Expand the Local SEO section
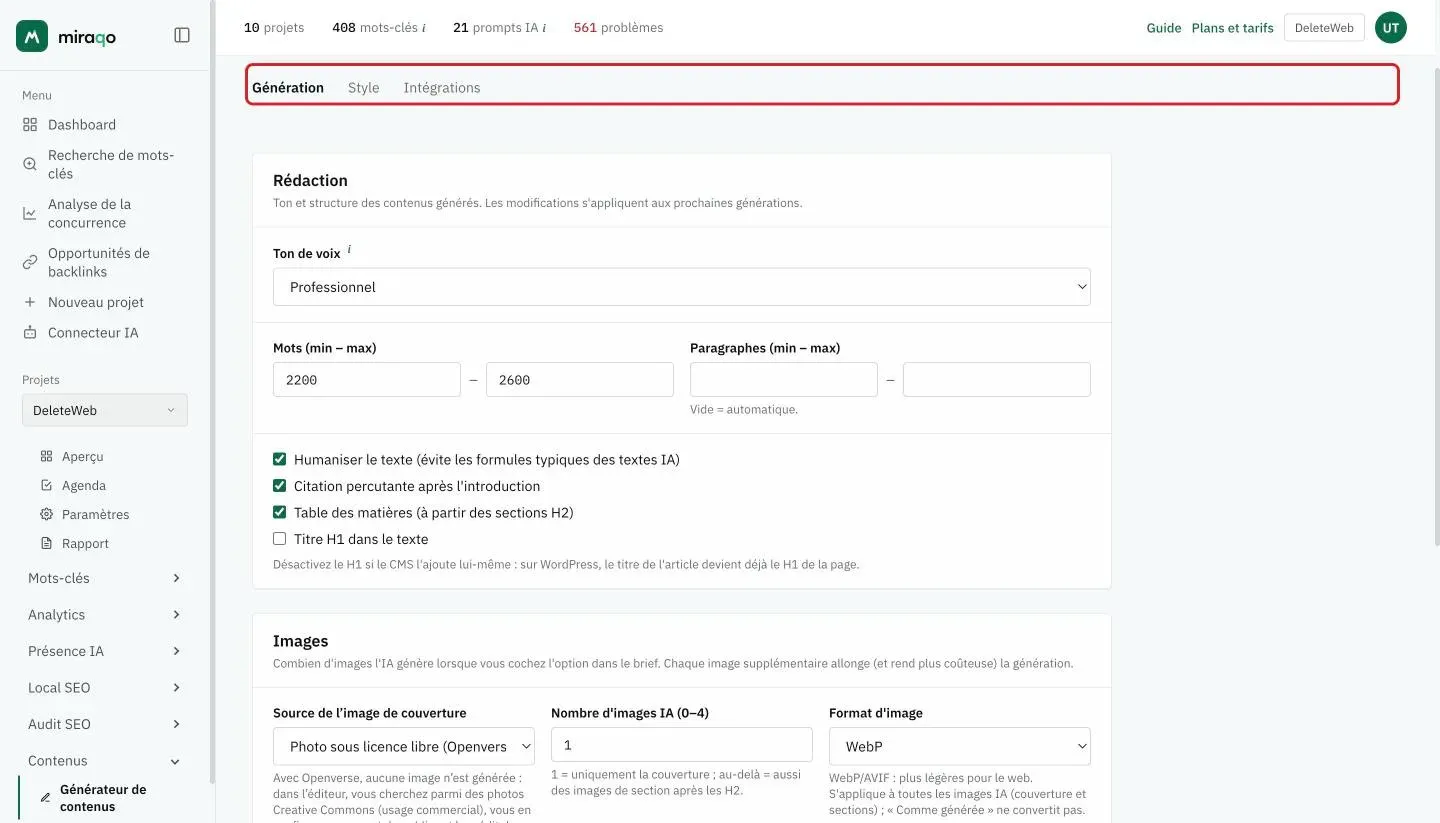 tap(105, 688)
